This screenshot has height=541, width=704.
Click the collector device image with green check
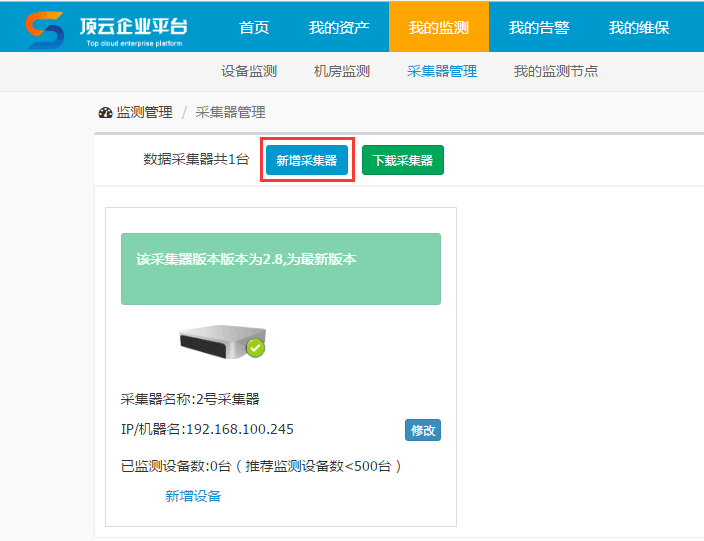point(223,342)
